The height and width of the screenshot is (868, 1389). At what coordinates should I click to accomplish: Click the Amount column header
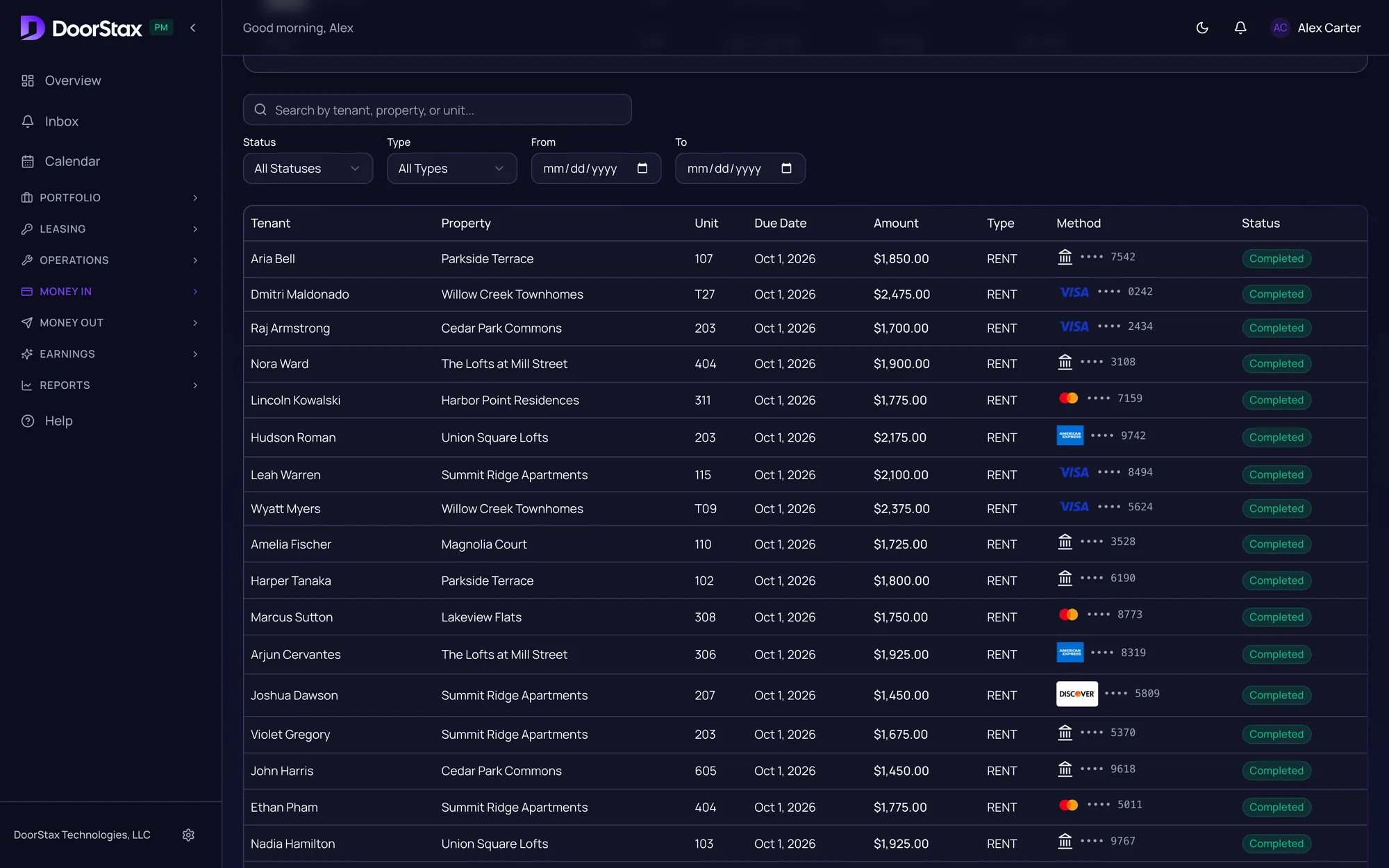pos(896,223)
